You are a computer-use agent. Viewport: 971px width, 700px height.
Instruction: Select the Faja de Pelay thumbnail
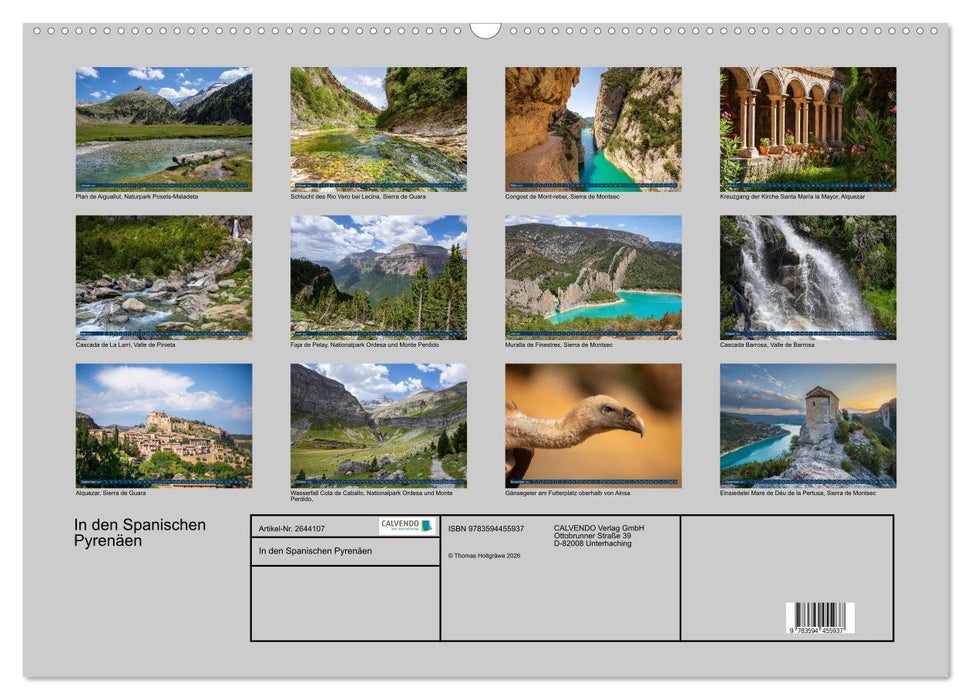tap(378, 277)
